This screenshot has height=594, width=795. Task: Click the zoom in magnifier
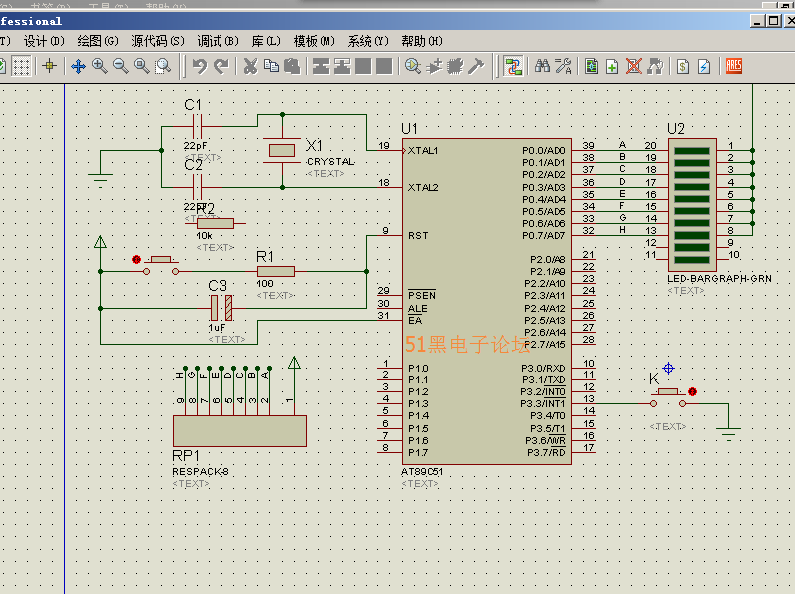[x=99, y=66]
